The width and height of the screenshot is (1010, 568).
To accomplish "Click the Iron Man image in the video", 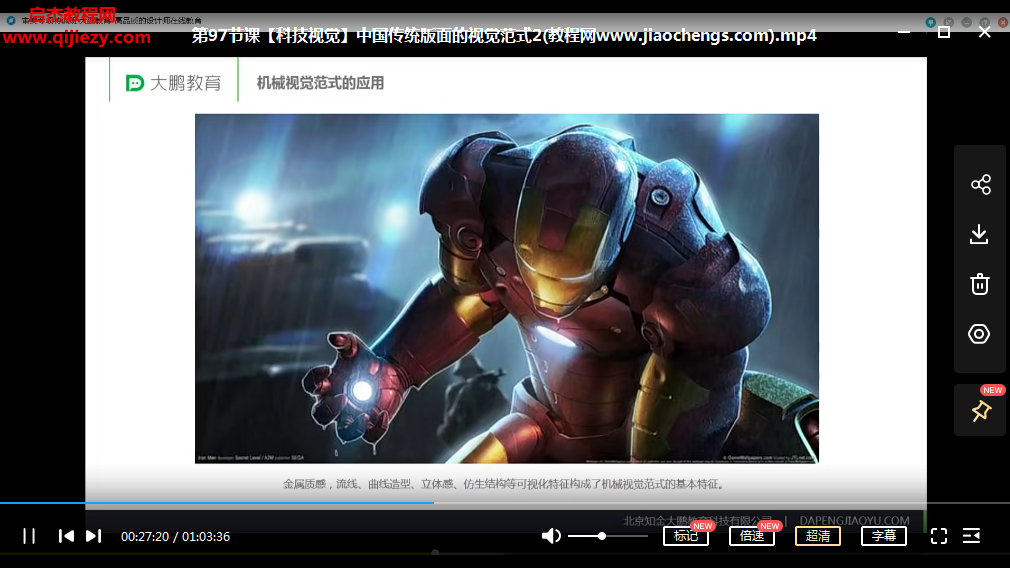I will (507, 289).
